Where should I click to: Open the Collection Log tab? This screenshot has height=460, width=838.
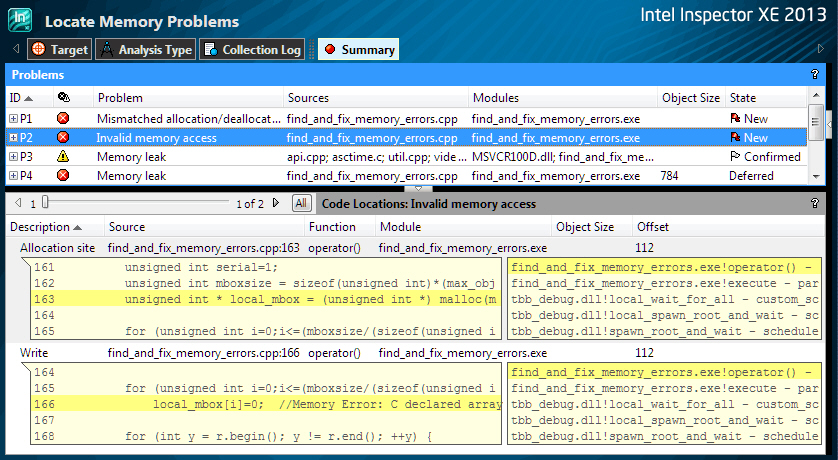252,49
